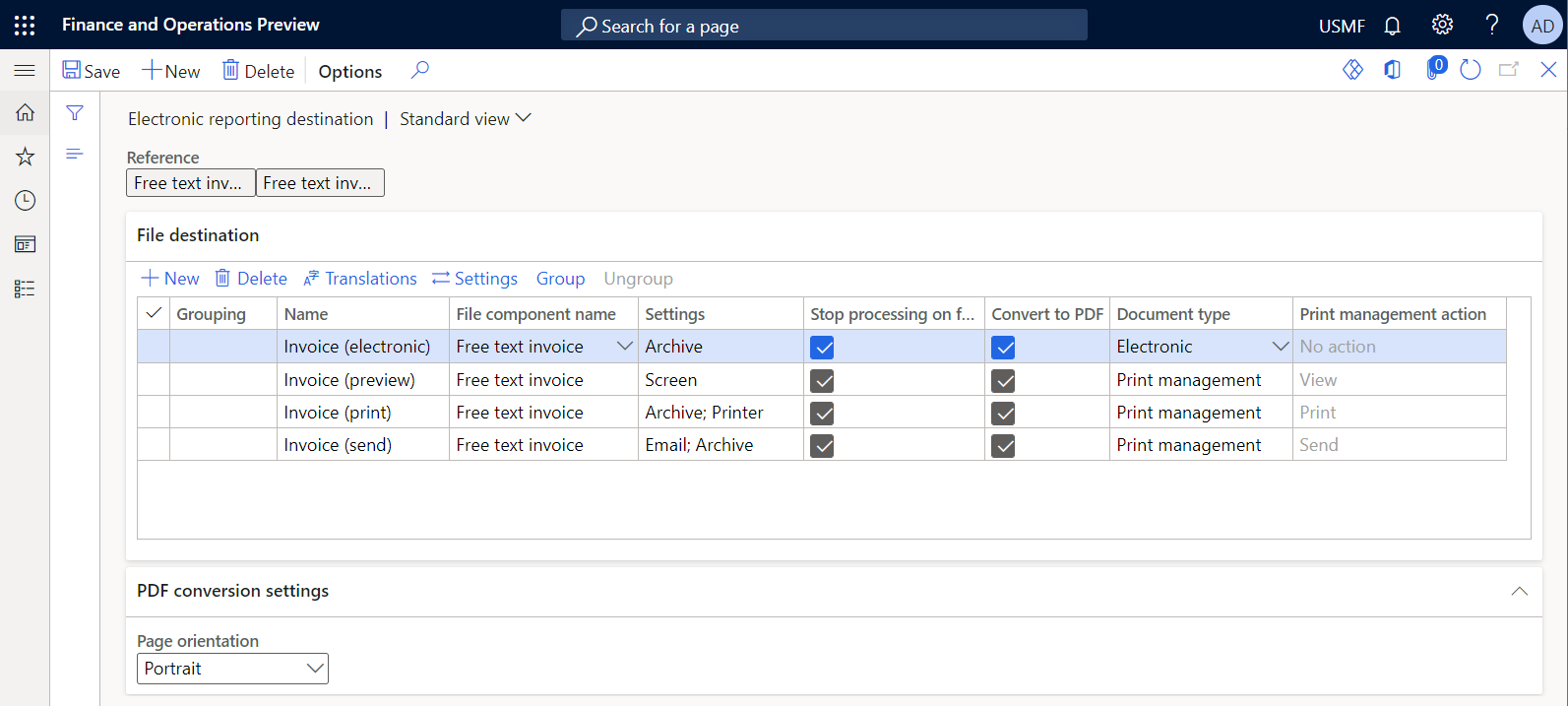Click New in the top action pane
Screen dimensions: 1568x706
pos(171,71)
